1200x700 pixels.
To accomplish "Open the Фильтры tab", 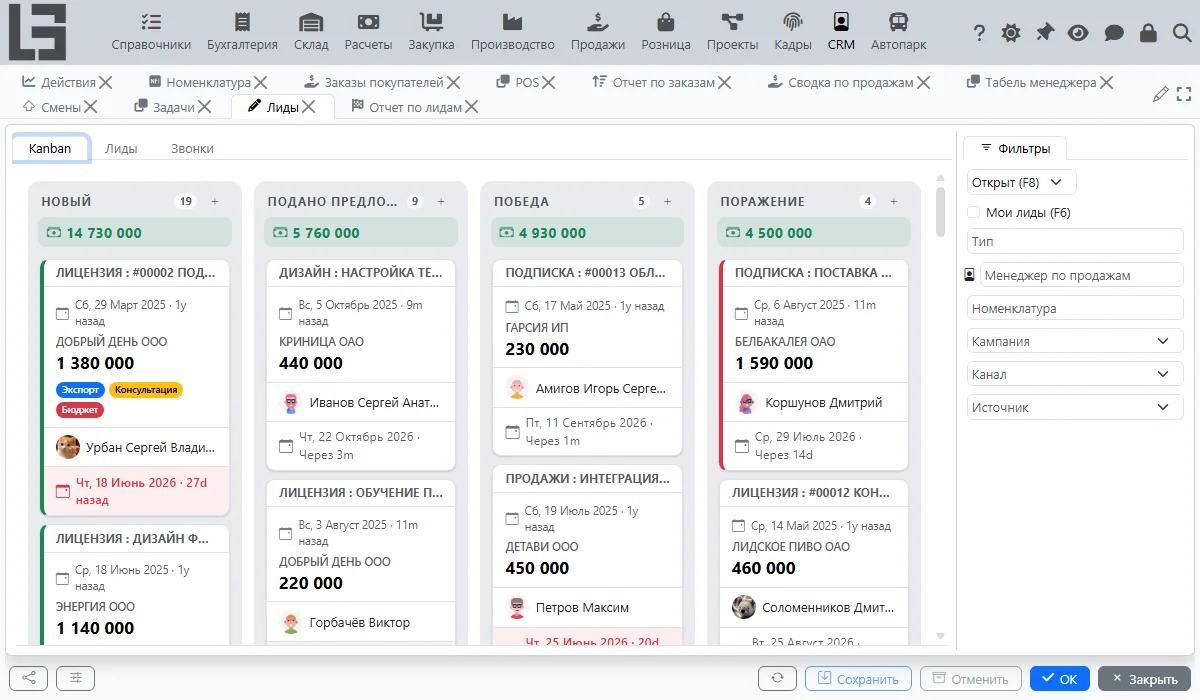I will (1015, 148).
